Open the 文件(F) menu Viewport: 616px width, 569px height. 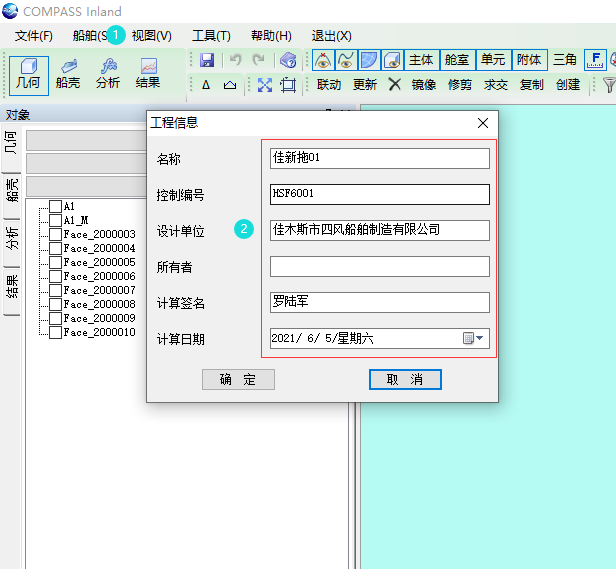tap(34, 36)
